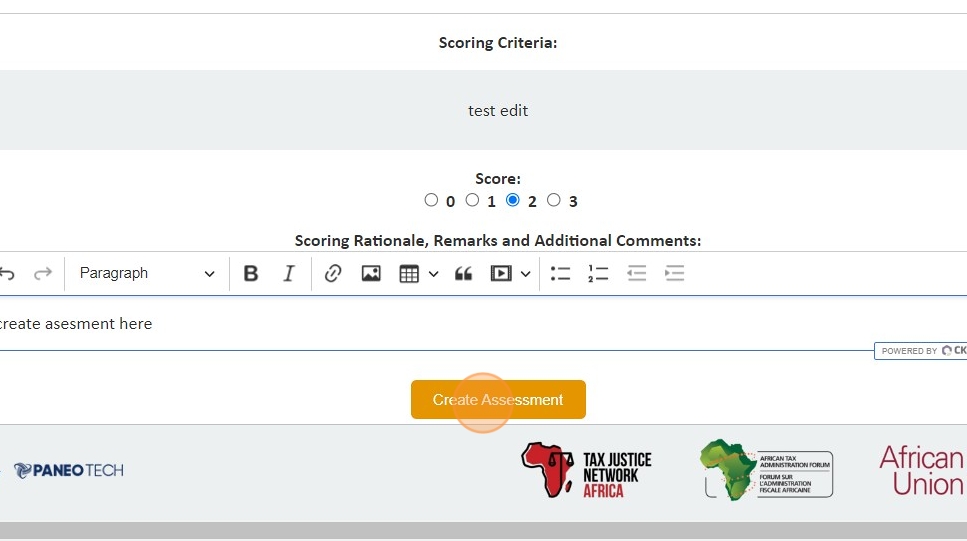This screenshot has width=967, height=541.
Task: Create a numbered list
Action: coord(598,273)
